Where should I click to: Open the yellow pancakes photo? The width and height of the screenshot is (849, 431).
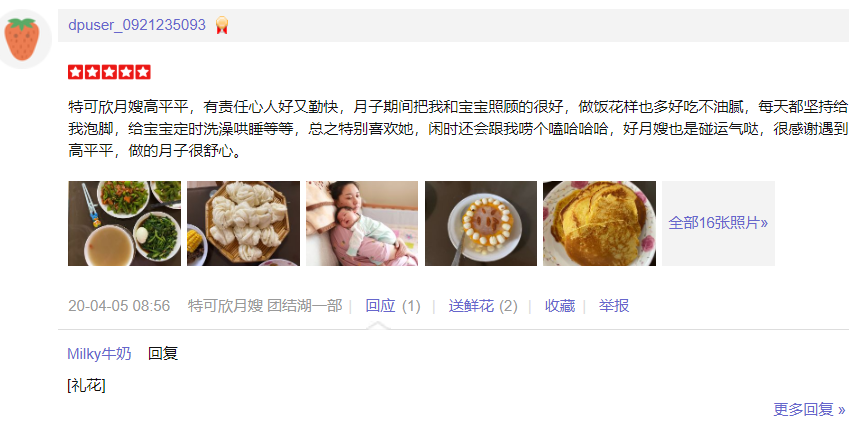[x=599, y=224]
